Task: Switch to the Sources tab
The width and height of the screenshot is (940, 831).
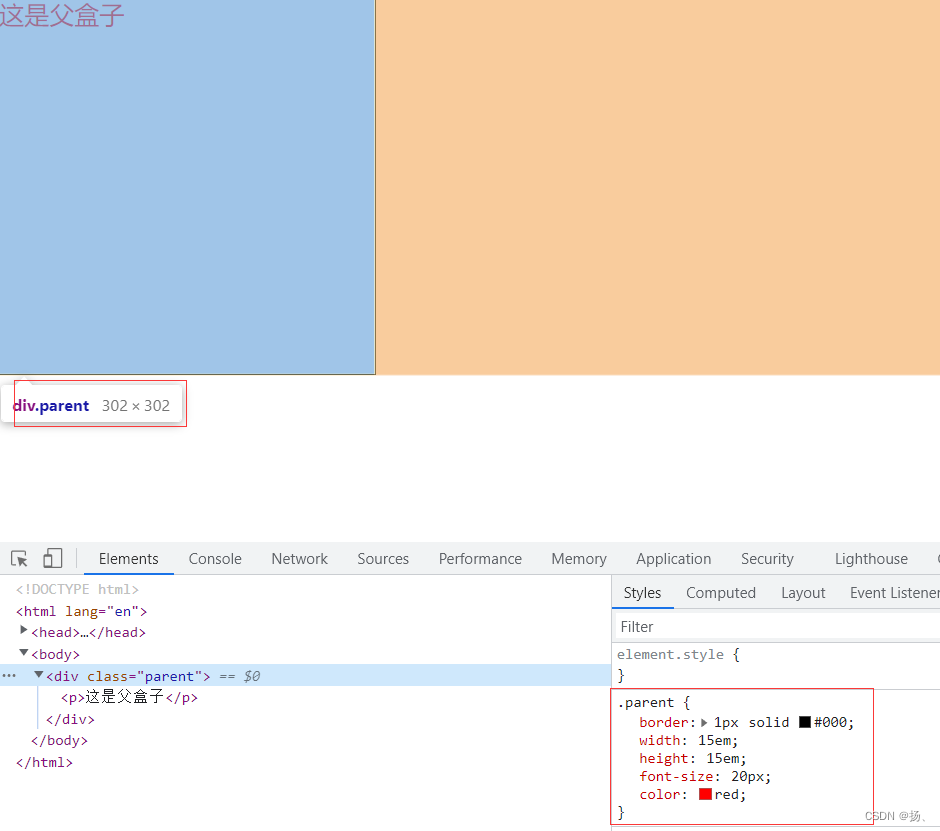Action: pos(383,559)
